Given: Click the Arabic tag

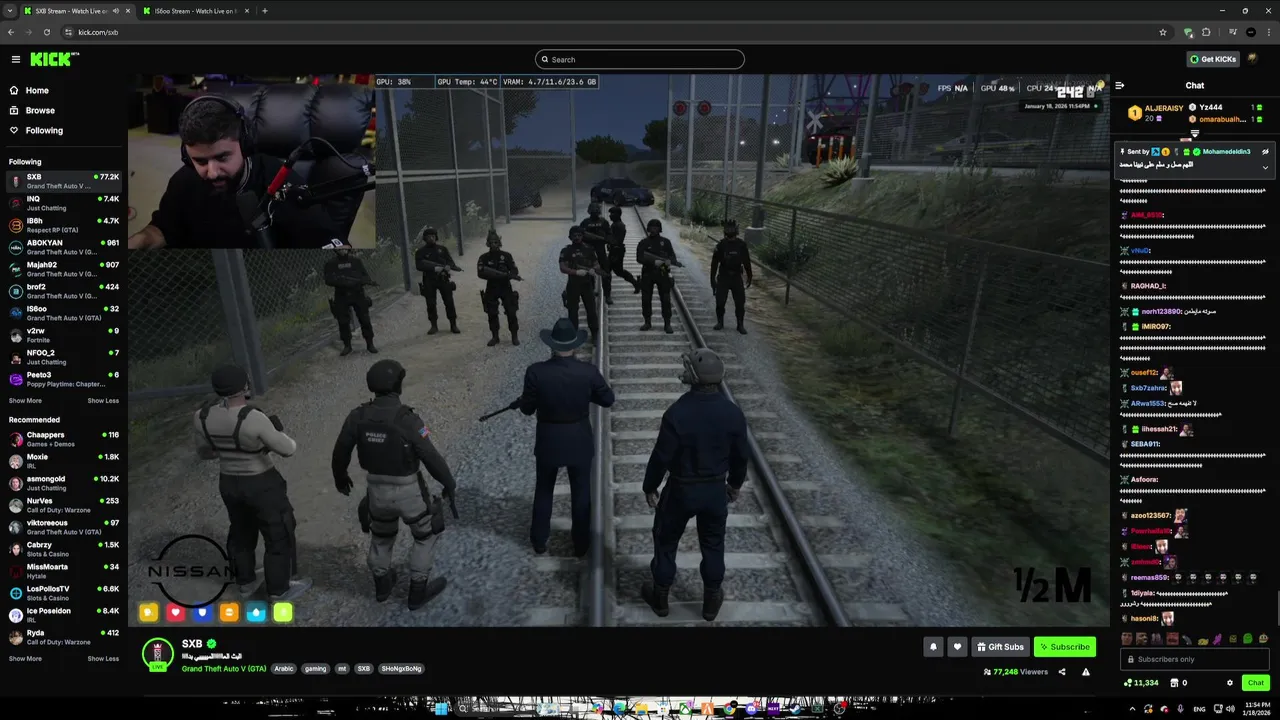Looking at the screenshot, I should 284,668.
